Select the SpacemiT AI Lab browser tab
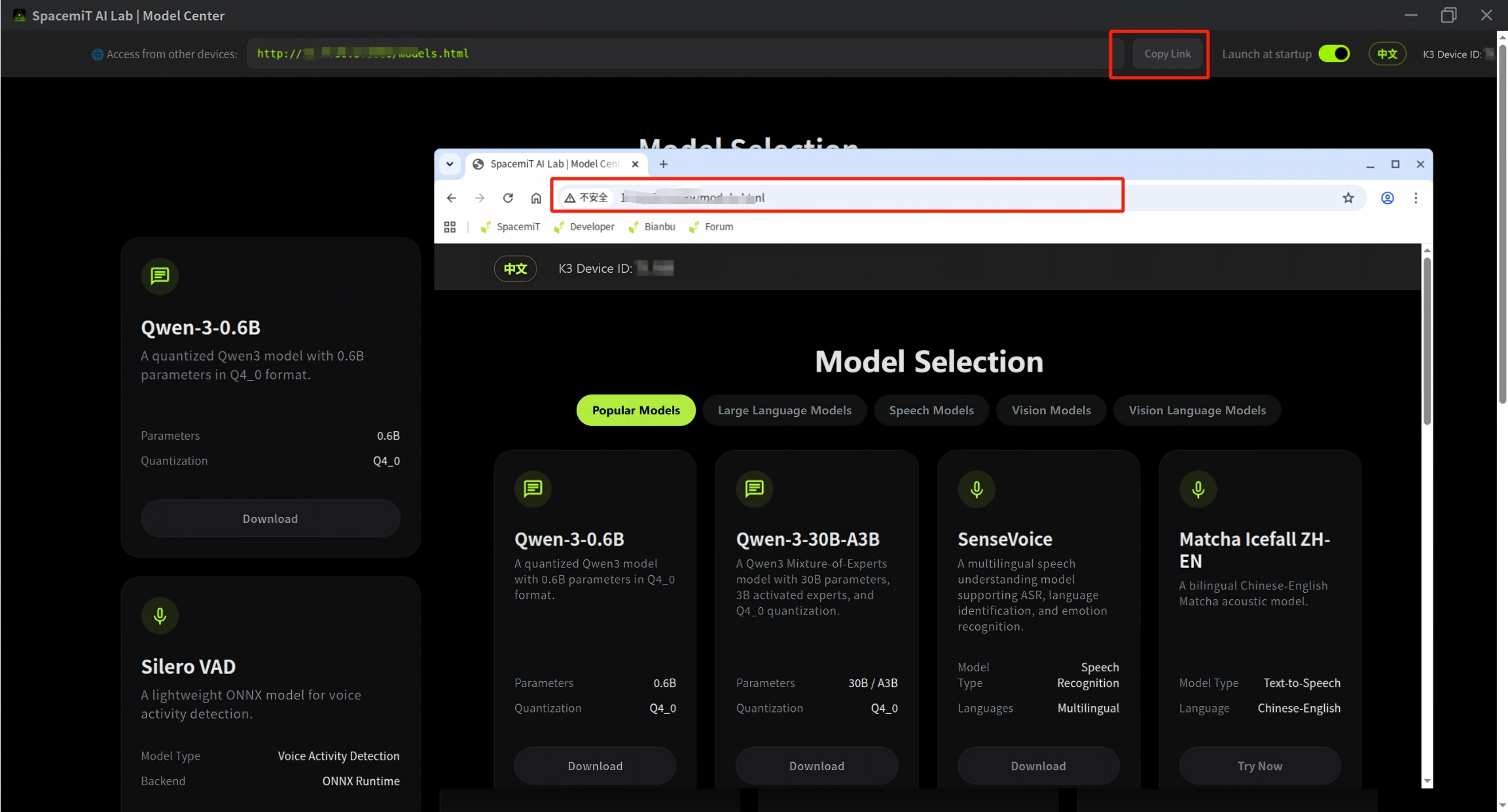 [556, 164]
